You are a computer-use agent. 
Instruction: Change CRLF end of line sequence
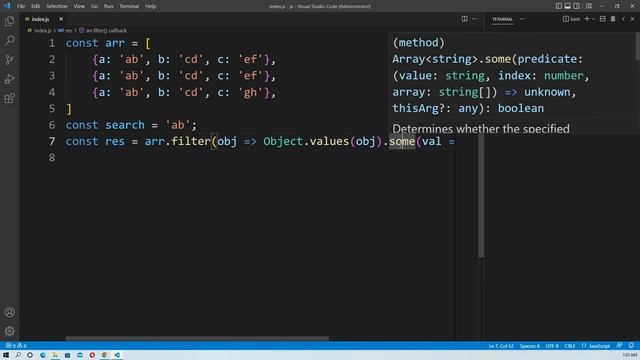pos(570,346)
